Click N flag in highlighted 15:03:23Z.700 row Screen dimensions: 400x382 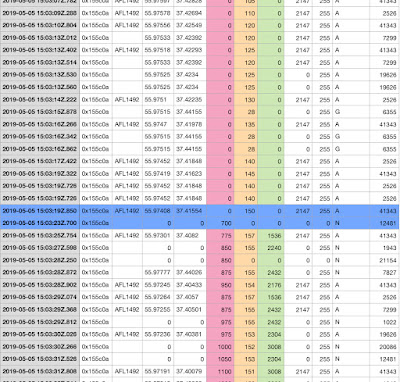[337, 223]
